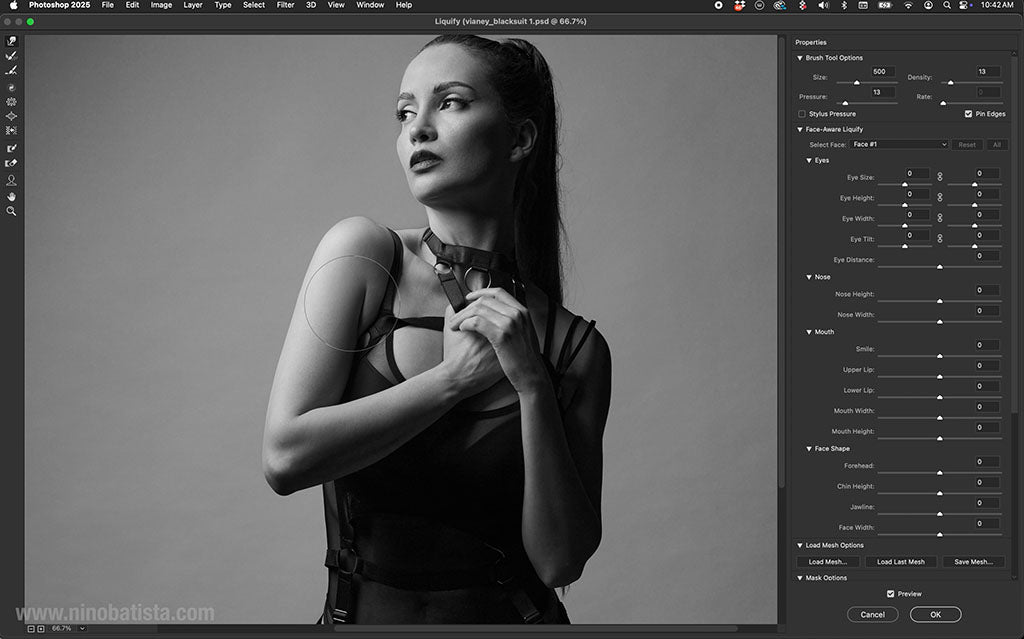Enable the Stylus Pressure checkbox

click(802, 114)
